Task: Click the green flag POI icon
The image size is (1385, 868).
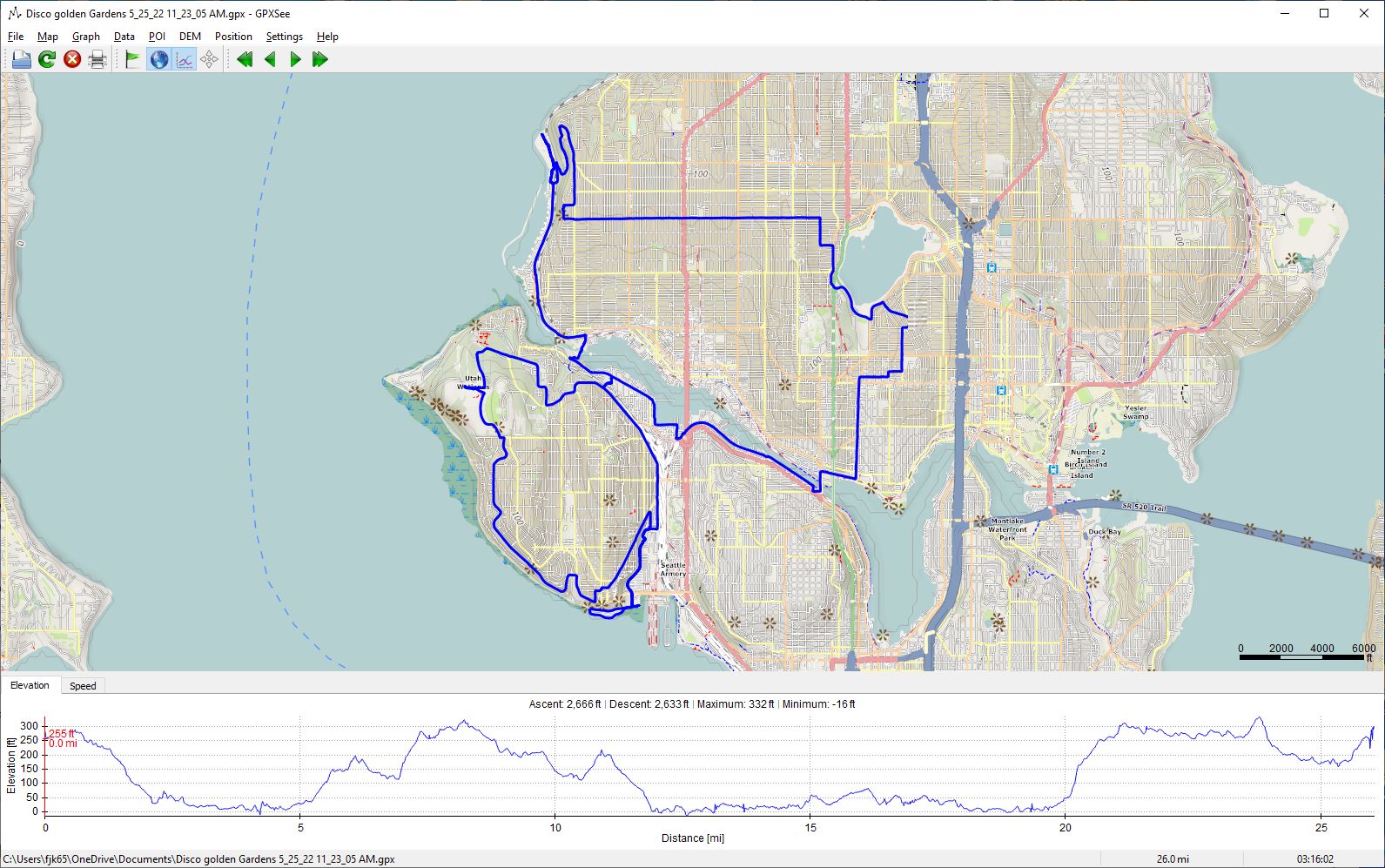Action: tap(132, 59)
